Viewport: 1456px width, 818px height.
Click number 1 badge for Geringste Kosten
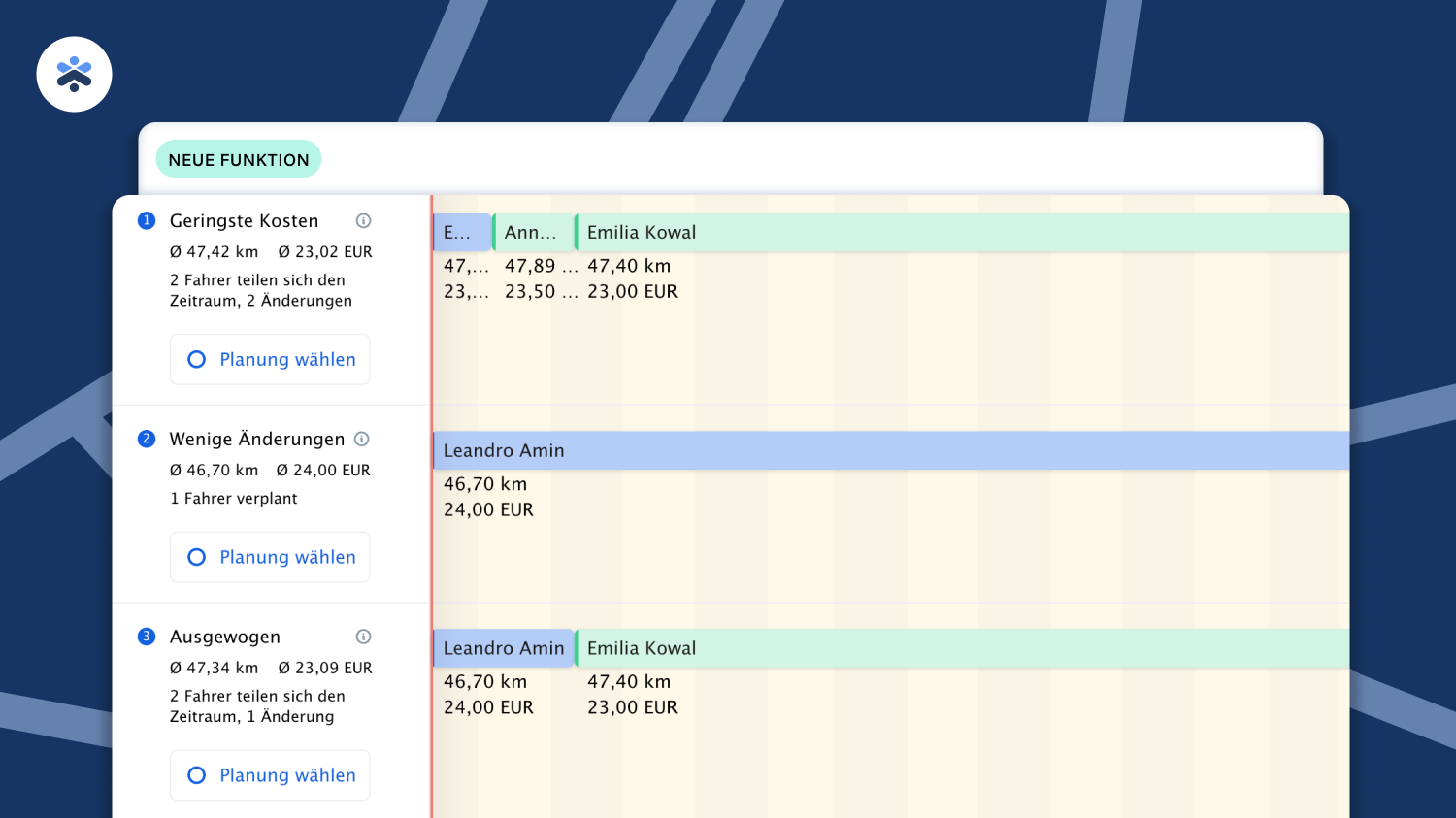click(147, 221)
